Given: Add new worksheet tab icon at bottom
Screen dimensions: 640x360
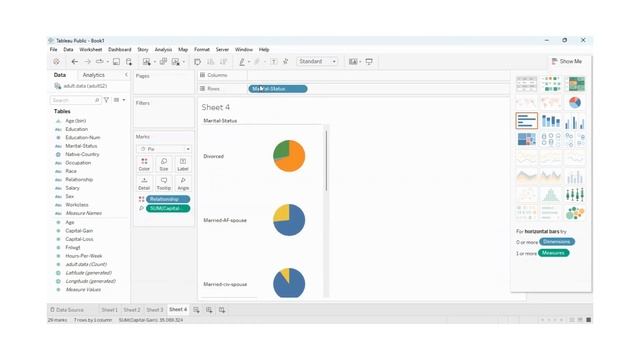Looking at the screenshot, I should [x=196, y=310].
